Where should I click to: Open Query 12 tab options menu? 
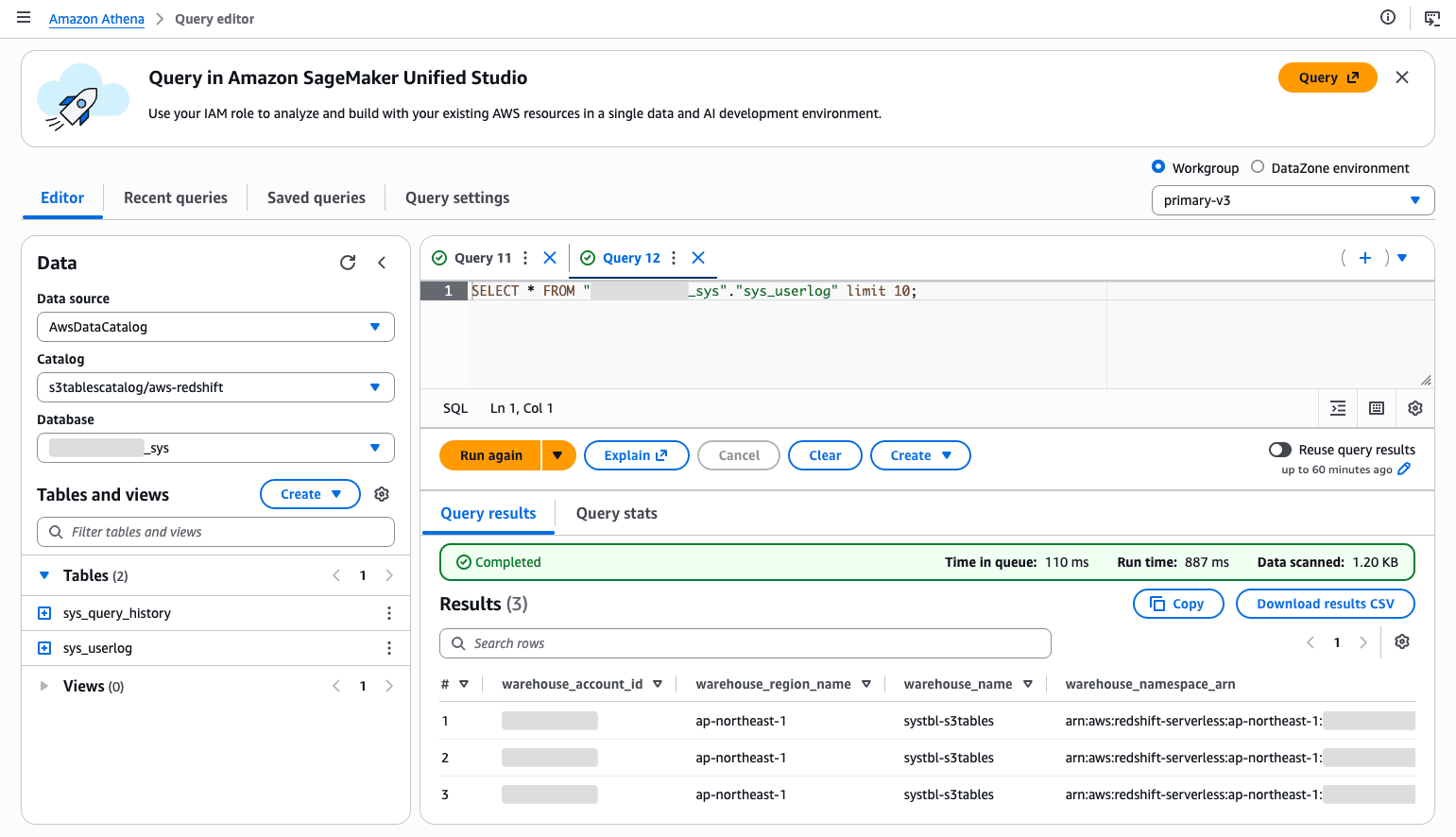pos(674,258)
